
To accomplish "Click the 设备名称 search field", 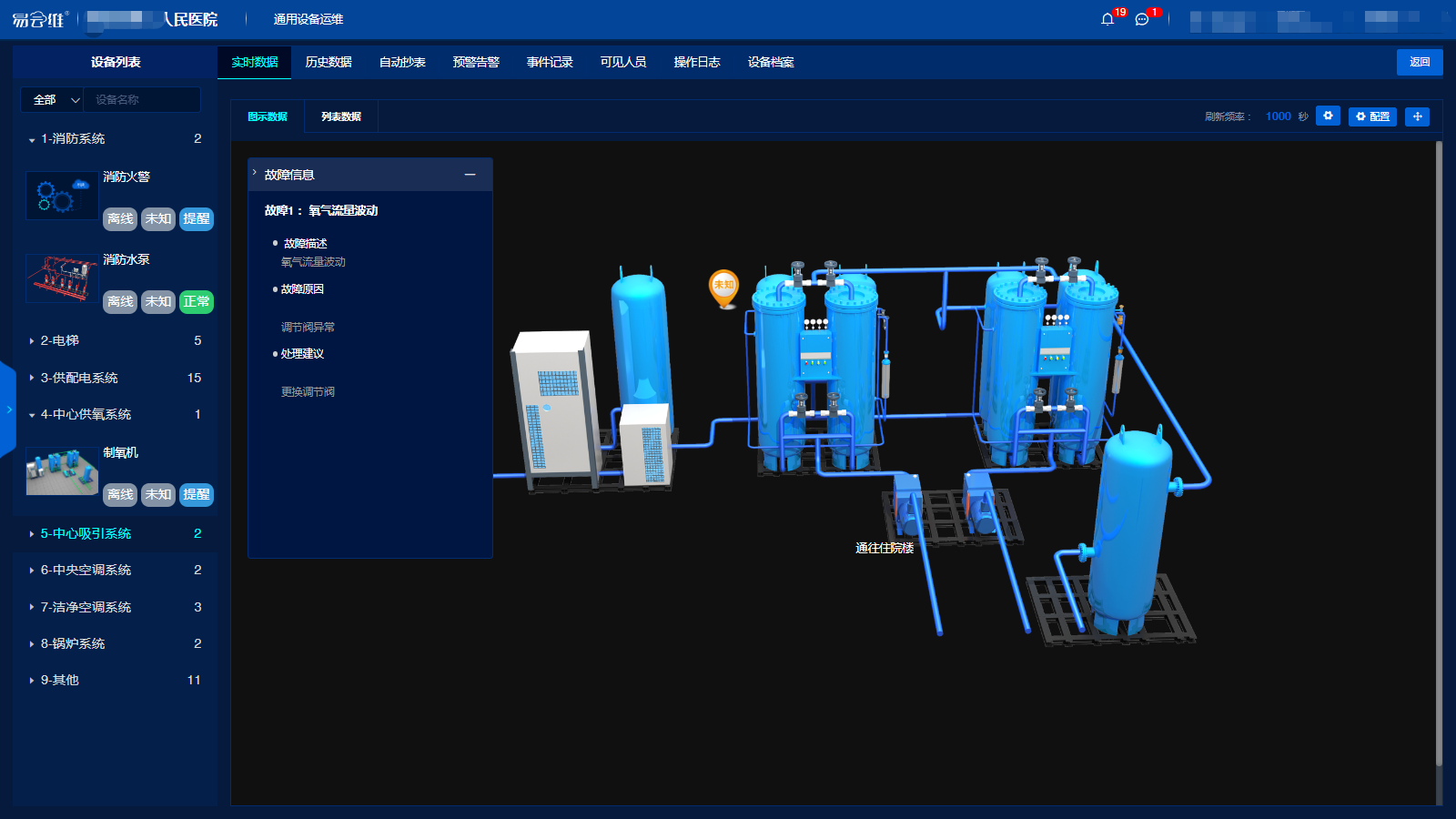I will coord(142,100).
